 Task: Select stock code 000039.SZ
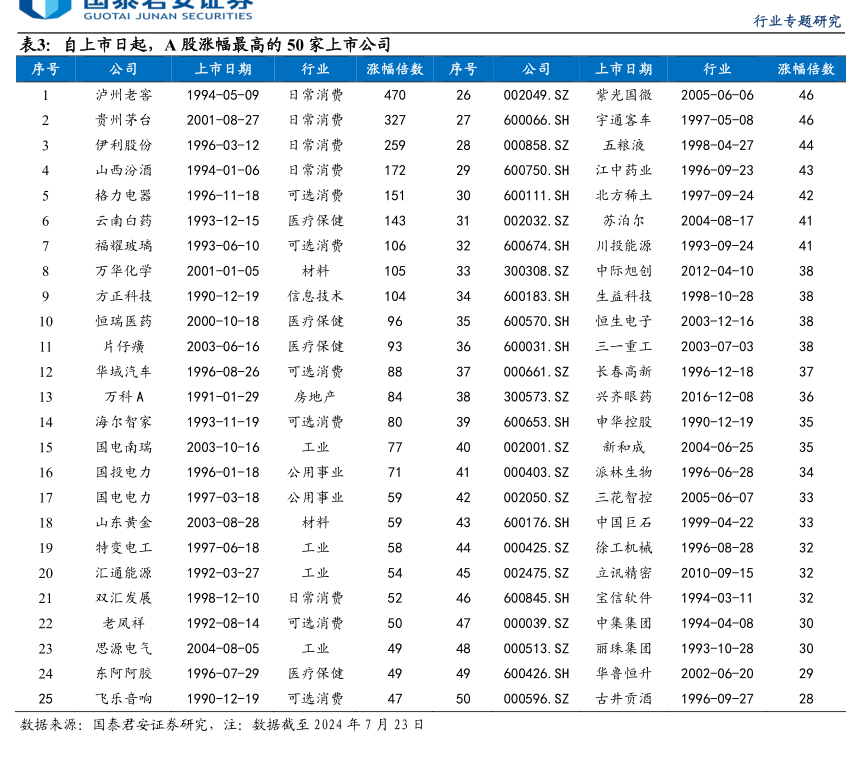pyautogui.click(x=536, y=623)
